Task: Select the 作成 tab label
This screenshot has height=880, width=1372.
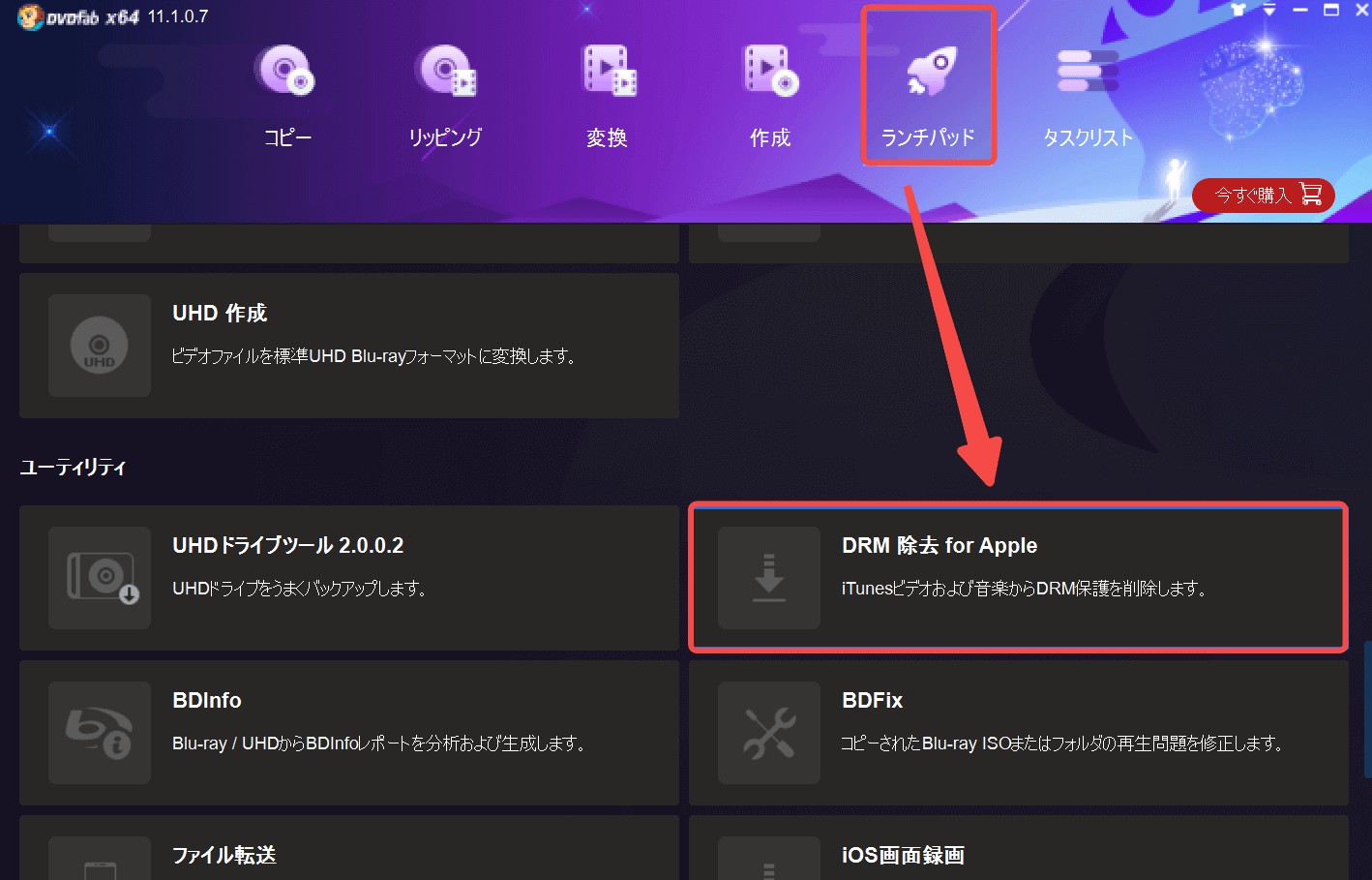Action: coord(770,137)
